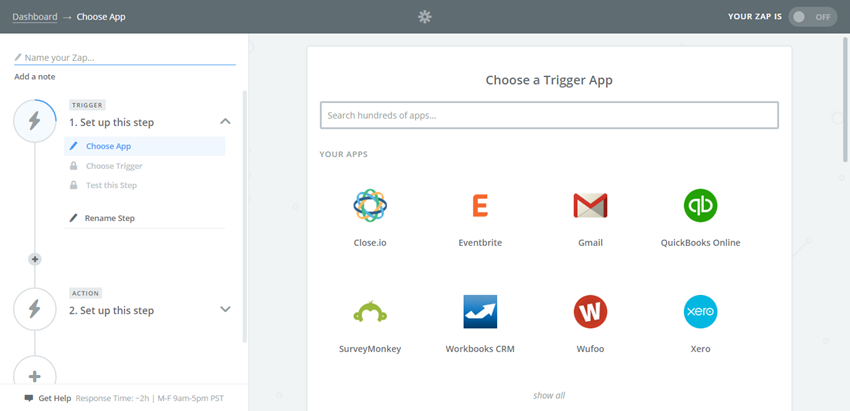Click the ACTION badge label
850x411 pixels.
[x=86, y=293]
